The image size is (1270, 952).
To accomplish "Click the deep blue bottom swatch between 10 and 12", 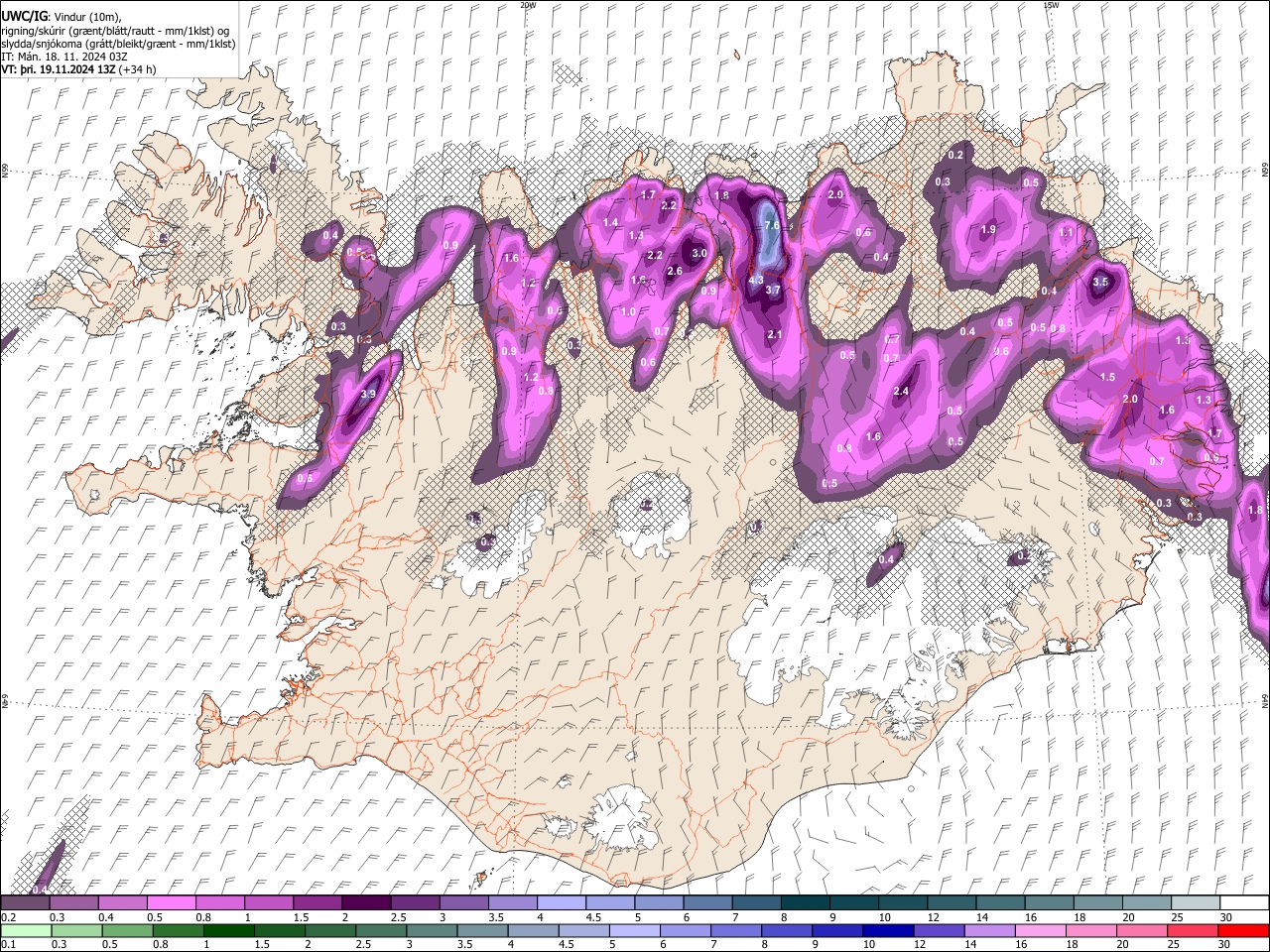I will click(888, 930).
